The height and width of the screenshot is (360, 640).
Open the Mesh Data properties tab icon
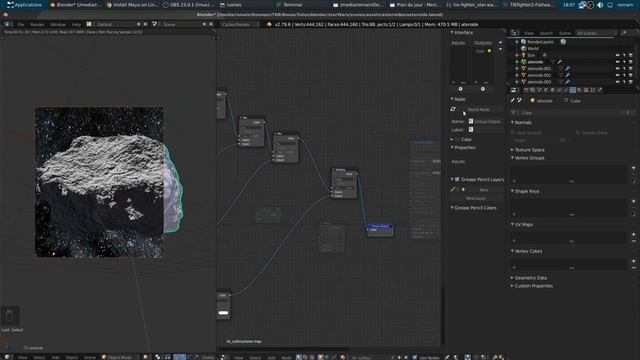pos(573,90)
